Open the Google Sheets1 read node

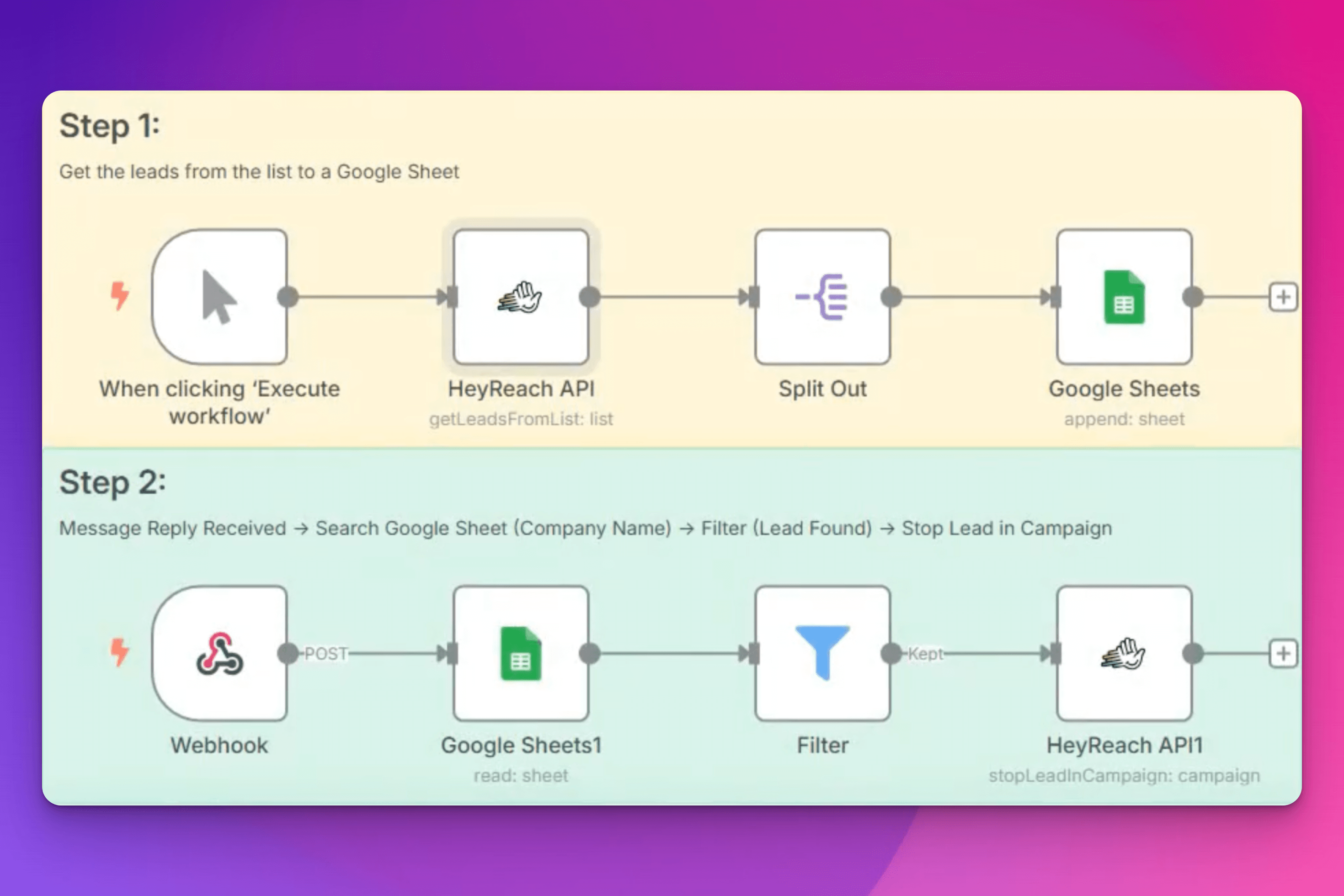click(x=521, y=653)
